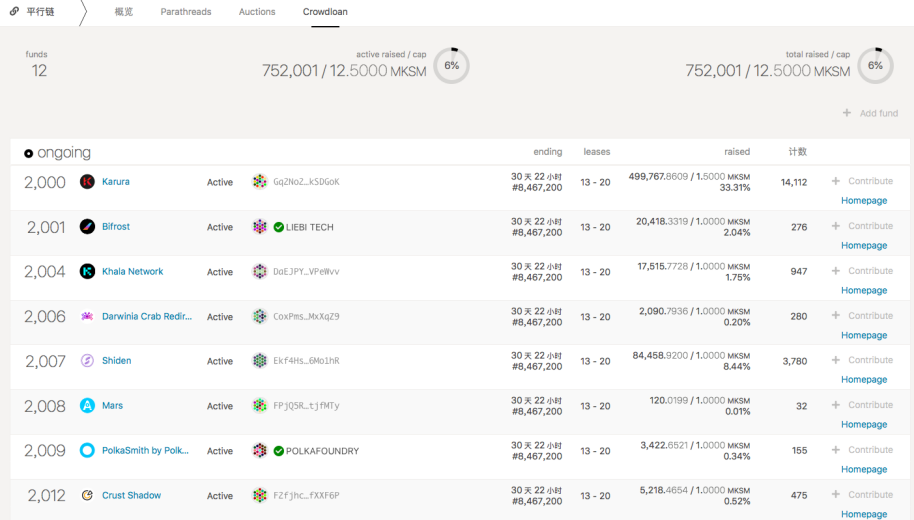Open the Bifrost project name link

(x=115, y=226)
